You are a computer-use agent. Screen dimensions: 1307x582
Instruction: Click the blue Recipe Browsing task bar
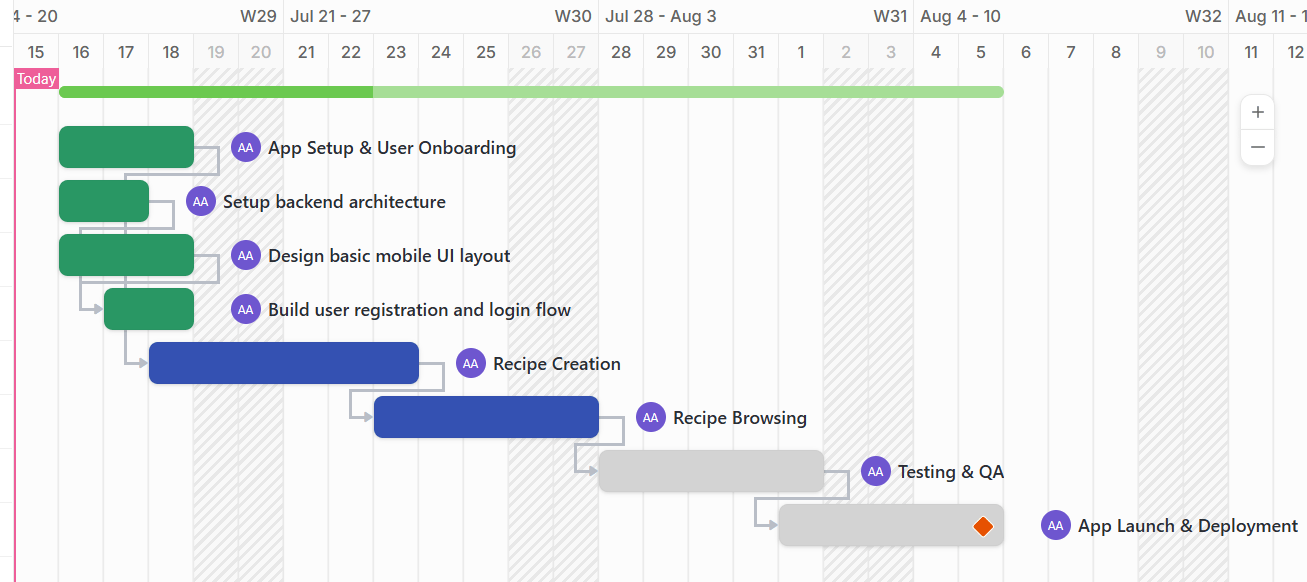tap(486, 417)
